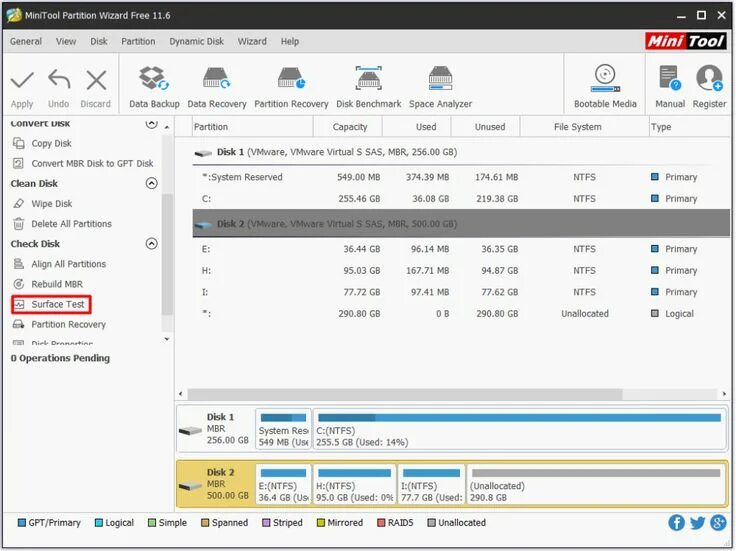Open the Space Analyzer tool
736x551 pixels.
tap(440, 87)
